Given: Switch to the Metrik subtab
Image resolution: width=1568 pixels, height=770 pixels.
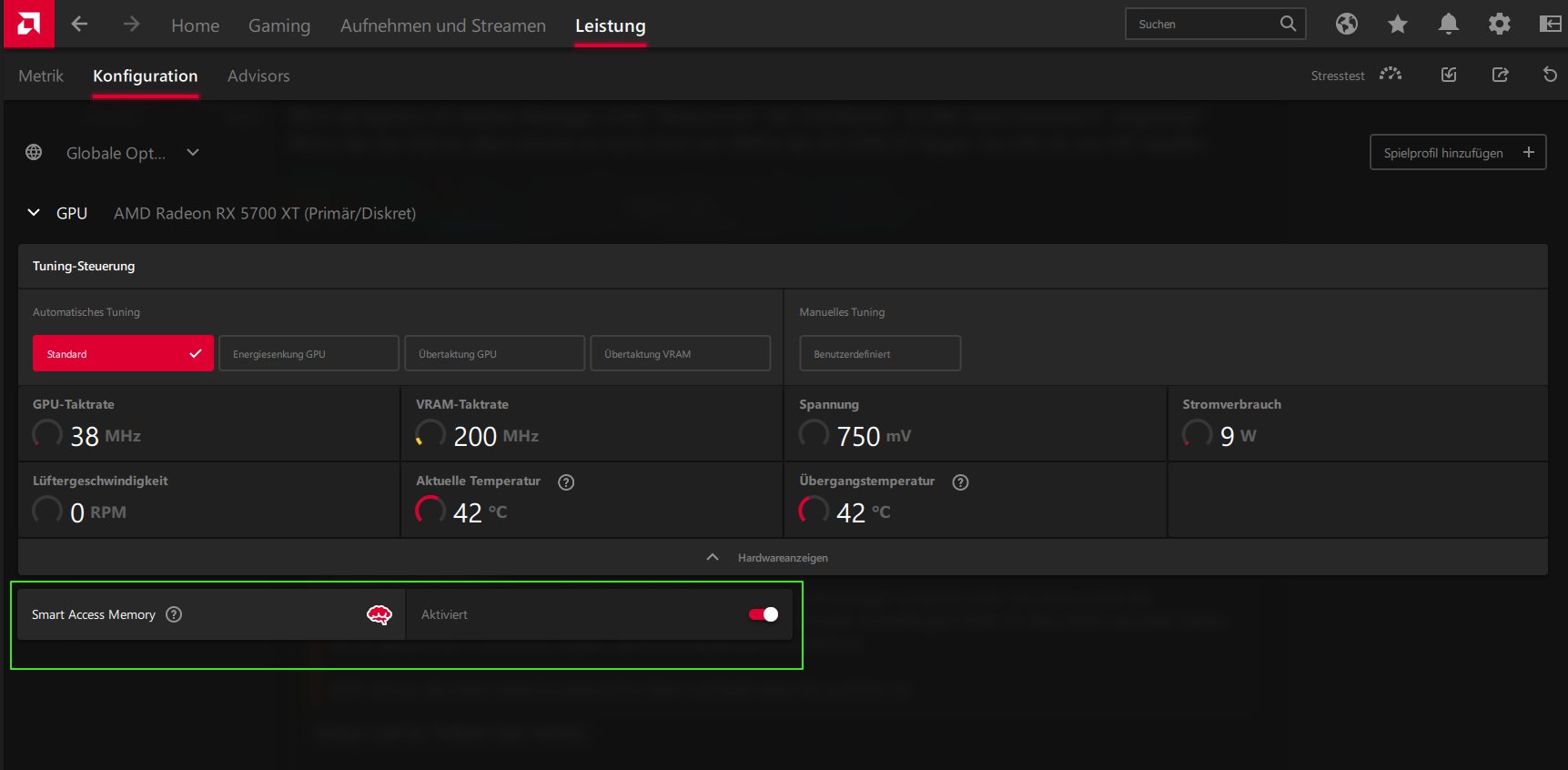Looking at the screenshot, I should pyautogui.click(x=41, y=76).
